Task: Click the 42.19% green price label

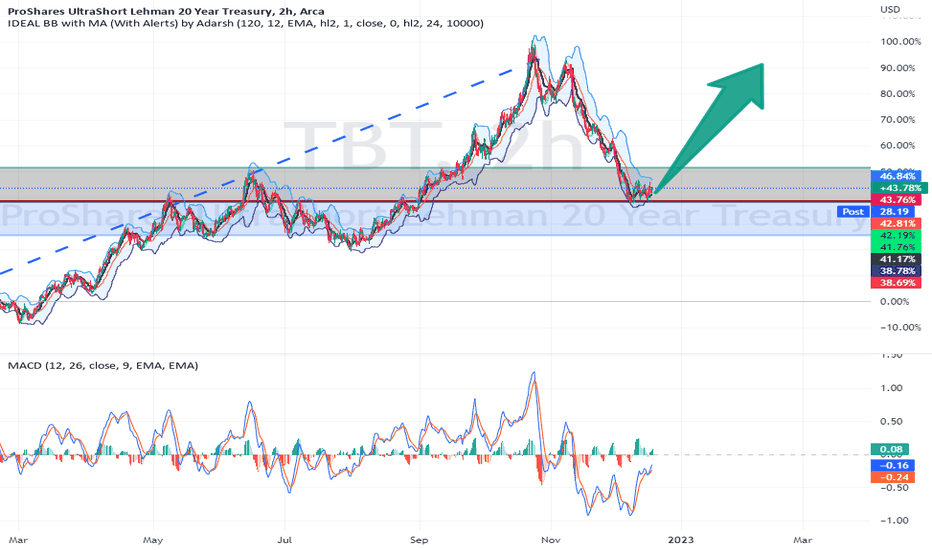Action: coord(897,235)
